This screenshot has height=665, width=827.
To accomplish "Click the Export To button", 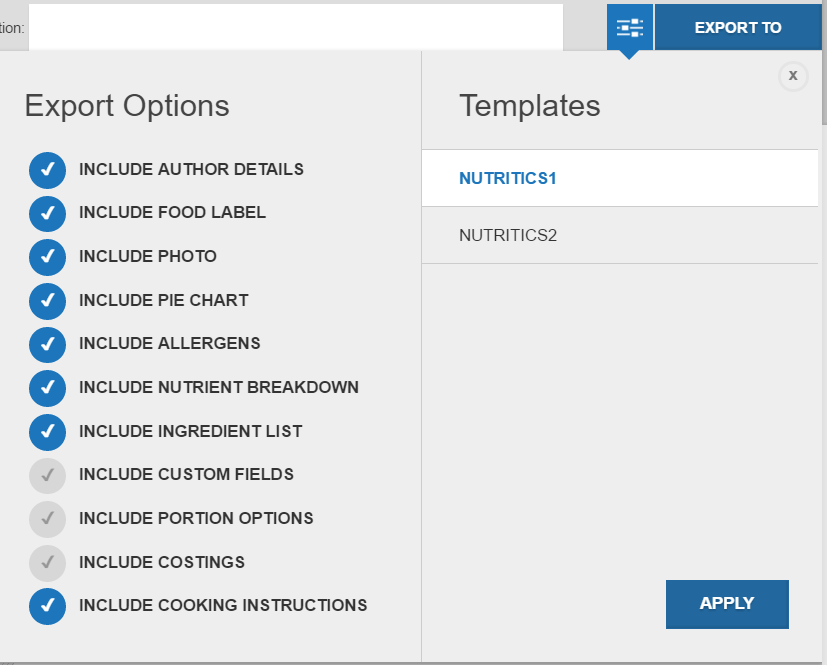I will pyautogui.click(x=738, y=28).
